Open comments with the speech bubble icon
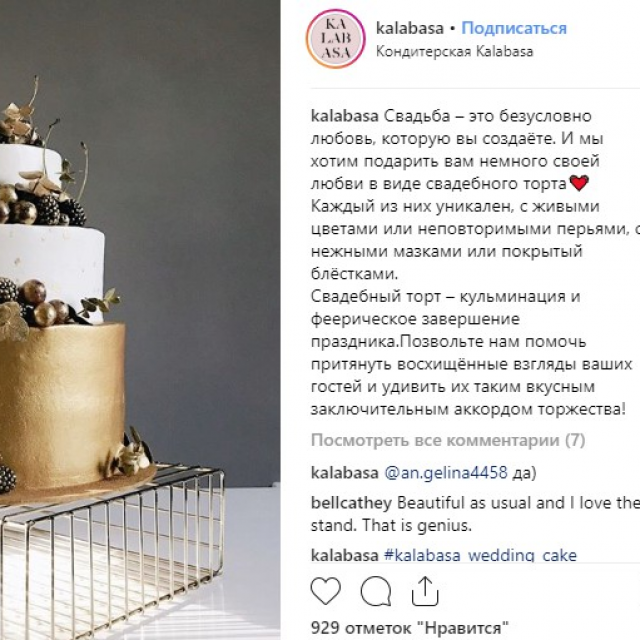 [x=376, y=591]
